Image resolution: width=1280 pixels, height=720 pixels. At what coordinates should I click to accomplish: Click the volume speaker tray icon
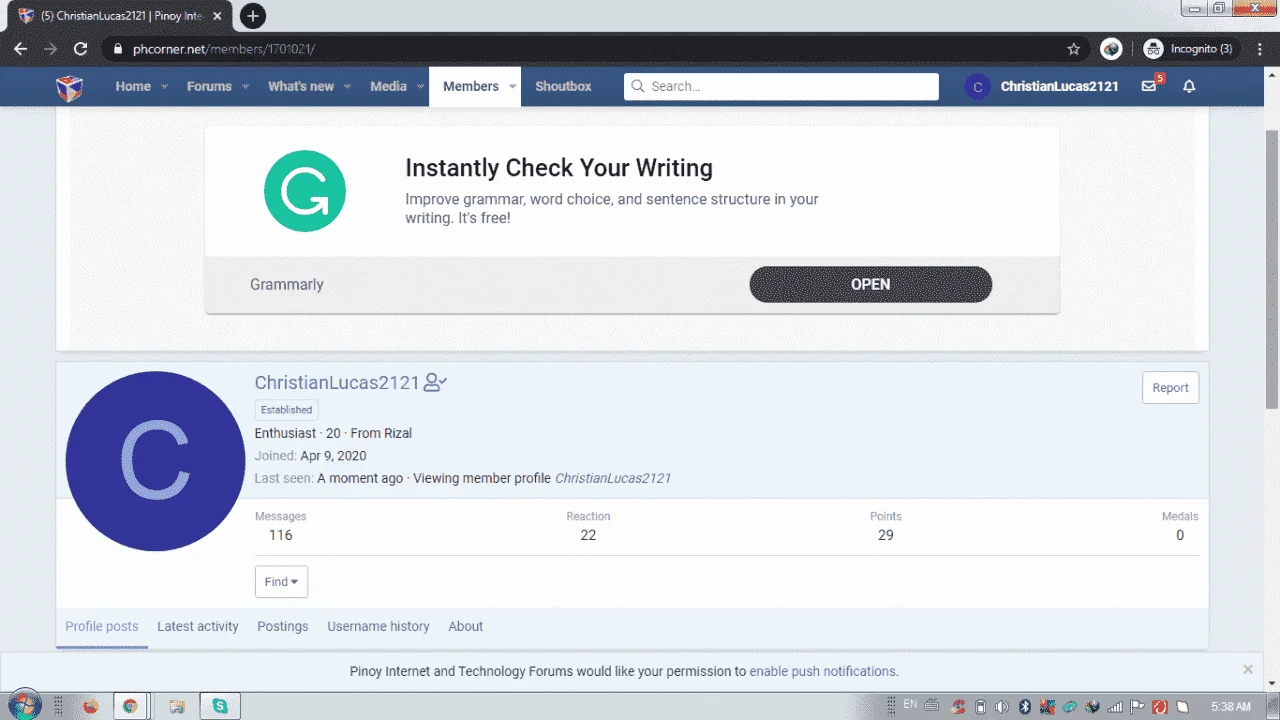(x=1002, y=706)
